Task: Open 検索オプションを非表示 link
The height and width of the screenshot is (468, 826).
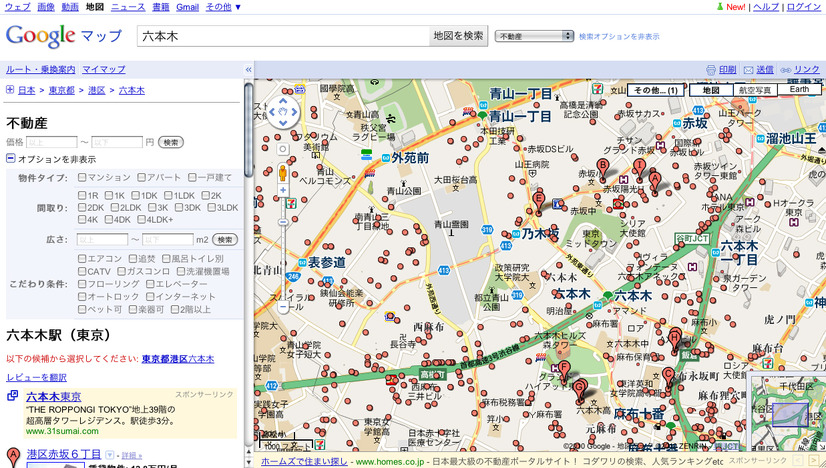Action: point(619,36)
